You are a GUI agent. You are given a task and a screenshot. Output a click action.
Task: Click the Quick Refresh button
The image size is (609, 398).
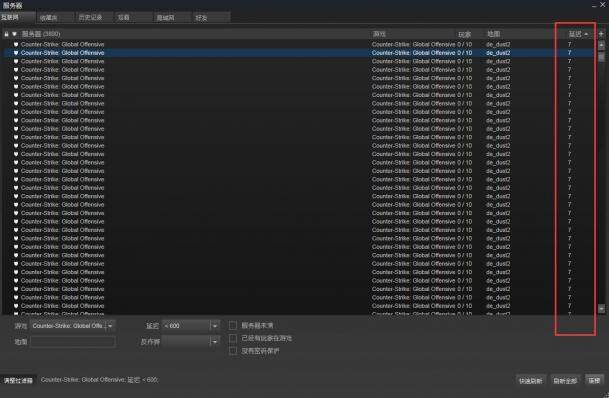coord(531,381)
